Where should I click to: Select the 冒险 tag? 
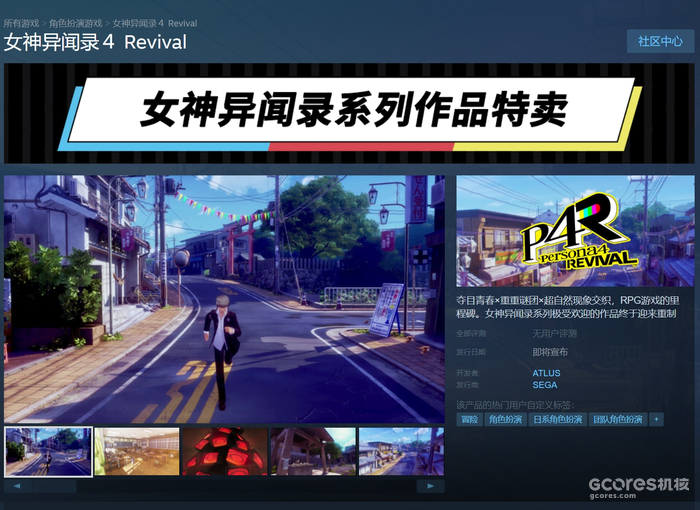click(x=469, y=419)
